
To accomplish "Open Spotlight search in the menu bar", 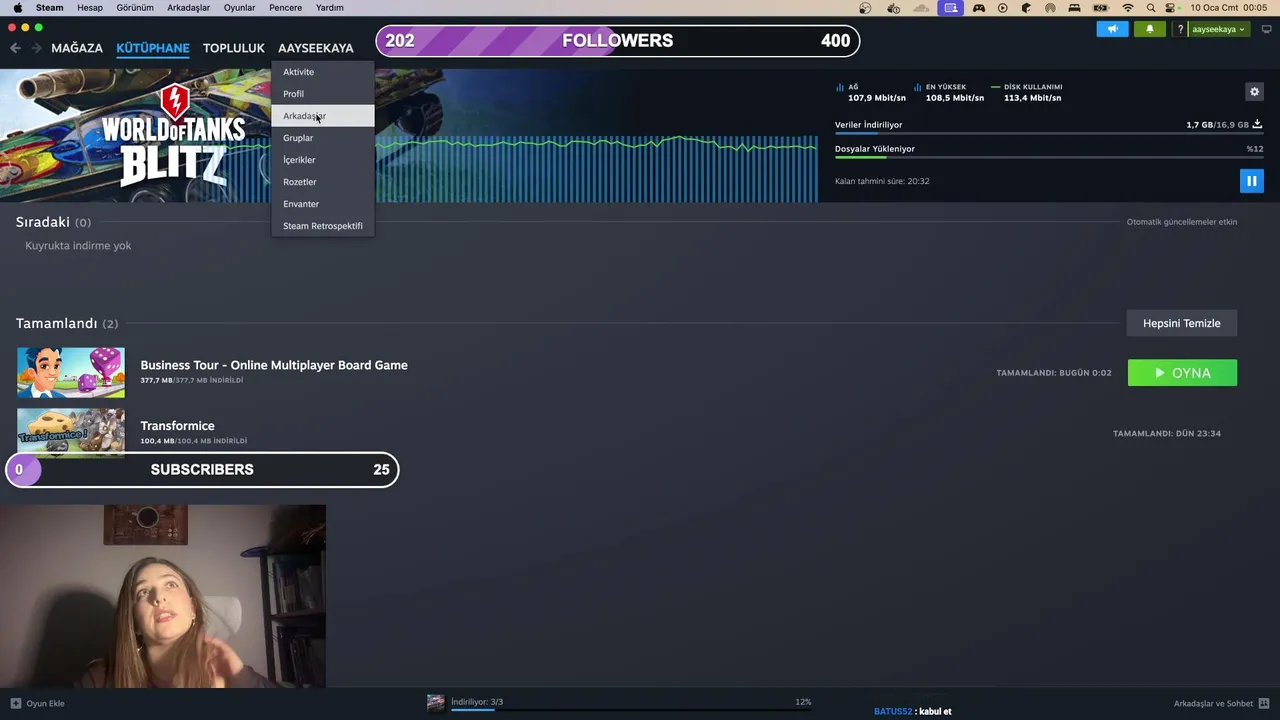I will click(x=1151, y=8).
